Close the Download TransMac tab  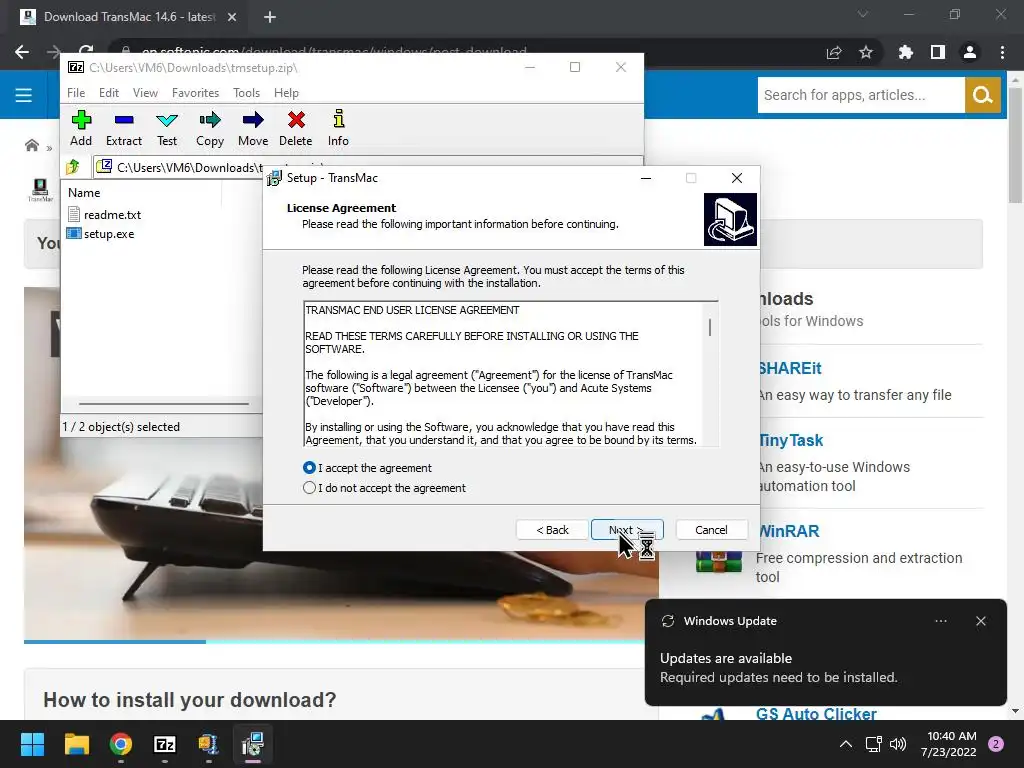232,17
